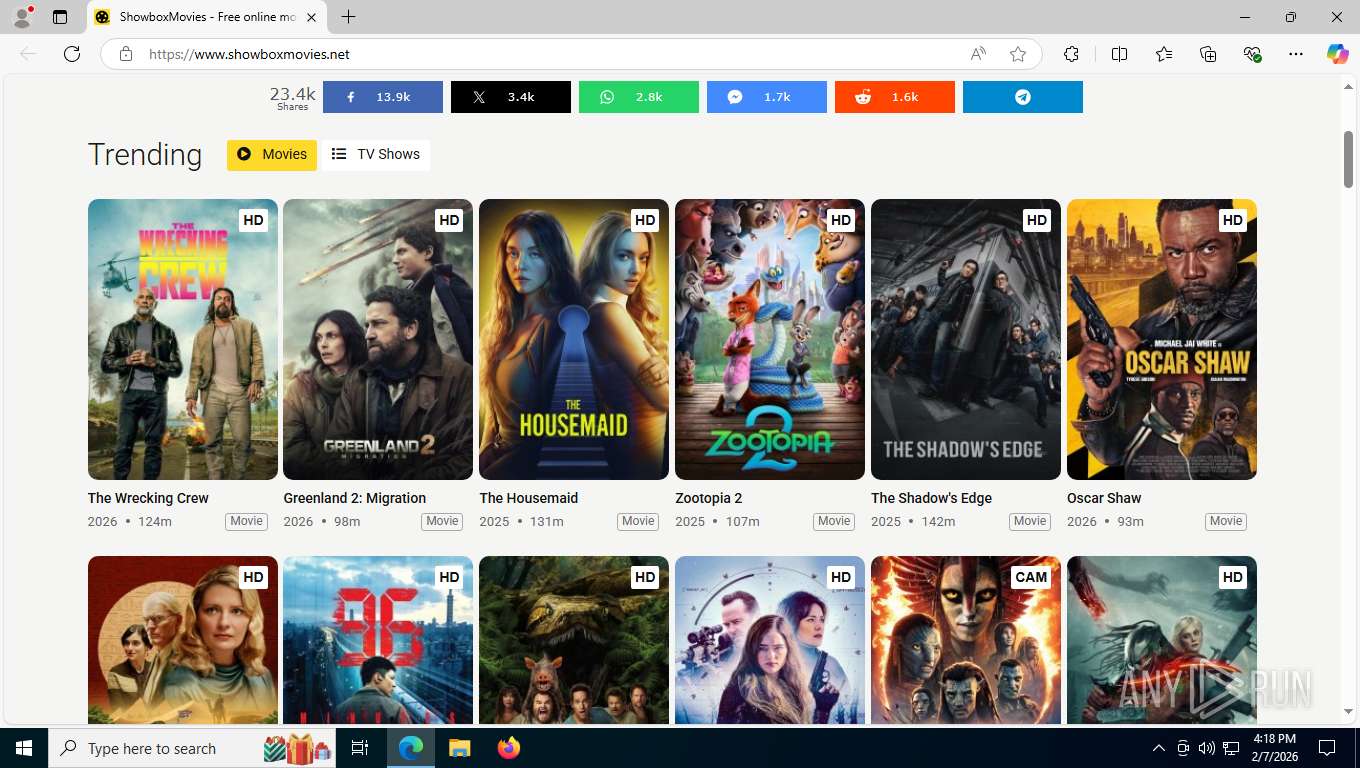
Task: Click Greenland 2: Migration title link
Action: 355,498
